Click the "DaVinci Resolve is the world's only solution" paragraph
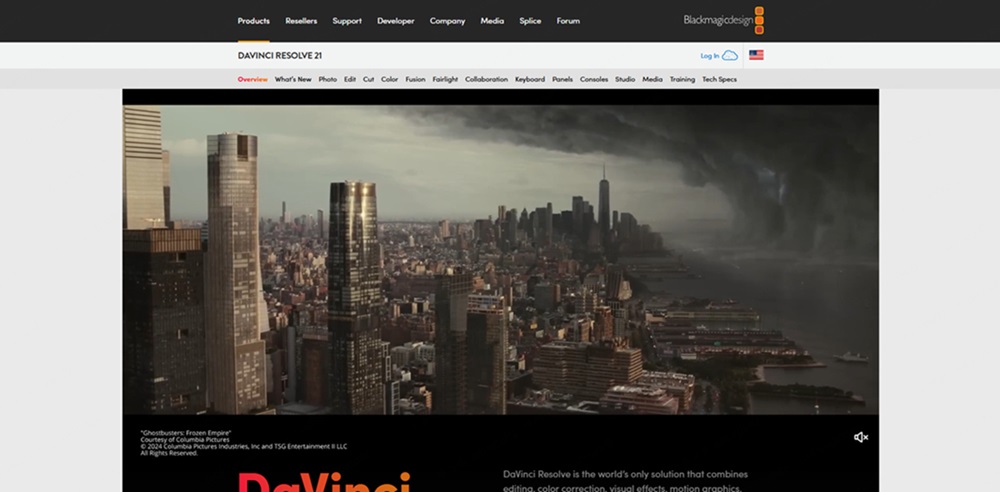The width and height of the screenshot is (1000, 492). tap(625, 481)
